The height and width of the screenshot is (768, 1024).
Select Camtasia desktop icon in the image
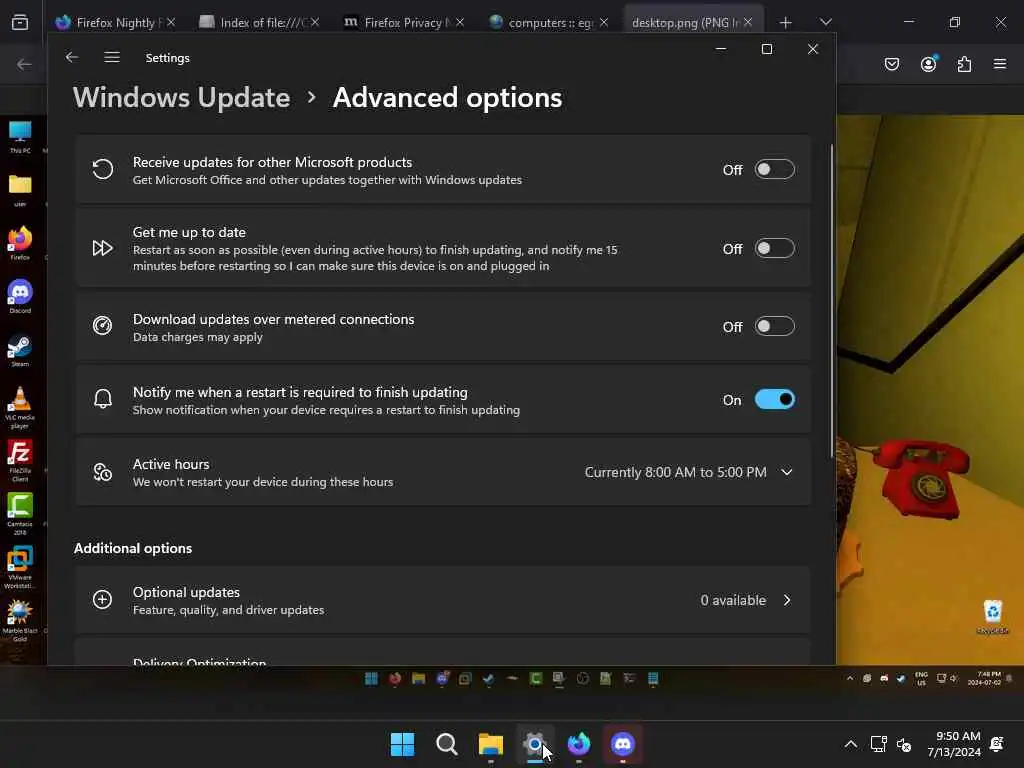(x=20, y=515)
